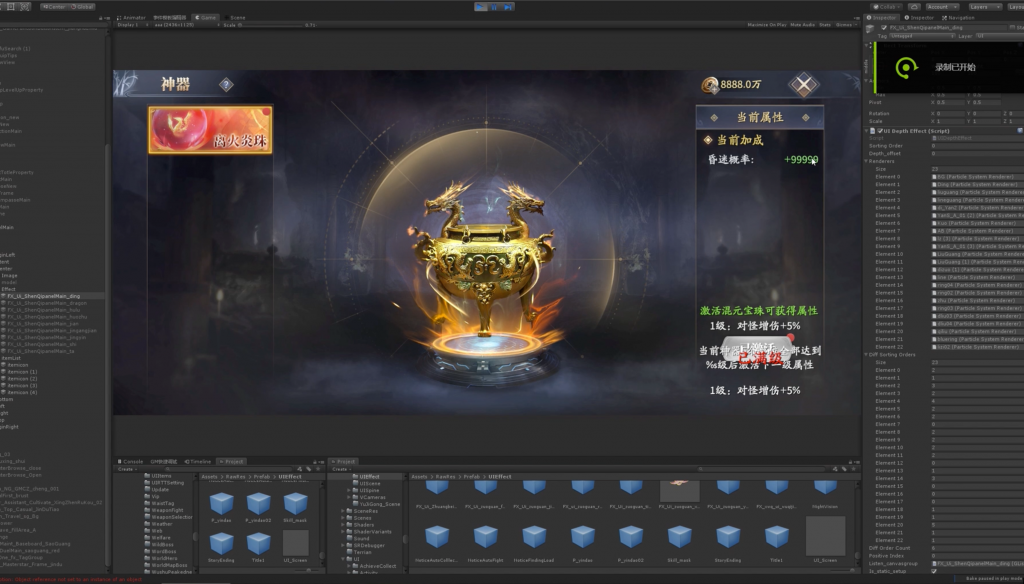Select the StoryEnding prefab in left Project panel
Image resolution: width=1024 pixels, height=584 pixels.
coord(221,547)
